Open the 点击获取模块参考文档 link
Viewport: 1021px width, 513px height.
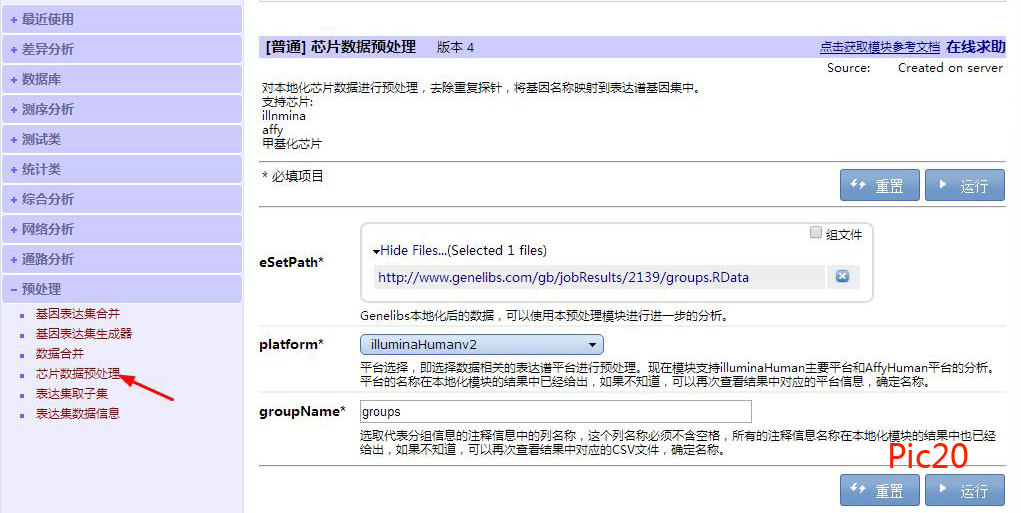pos(879,47)
